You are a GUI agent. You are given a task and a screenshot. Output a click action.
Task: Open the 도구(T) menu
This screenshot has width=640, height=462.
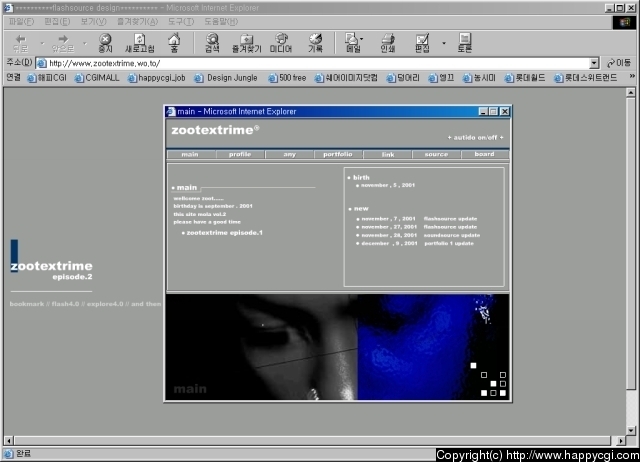coord(181,22)
